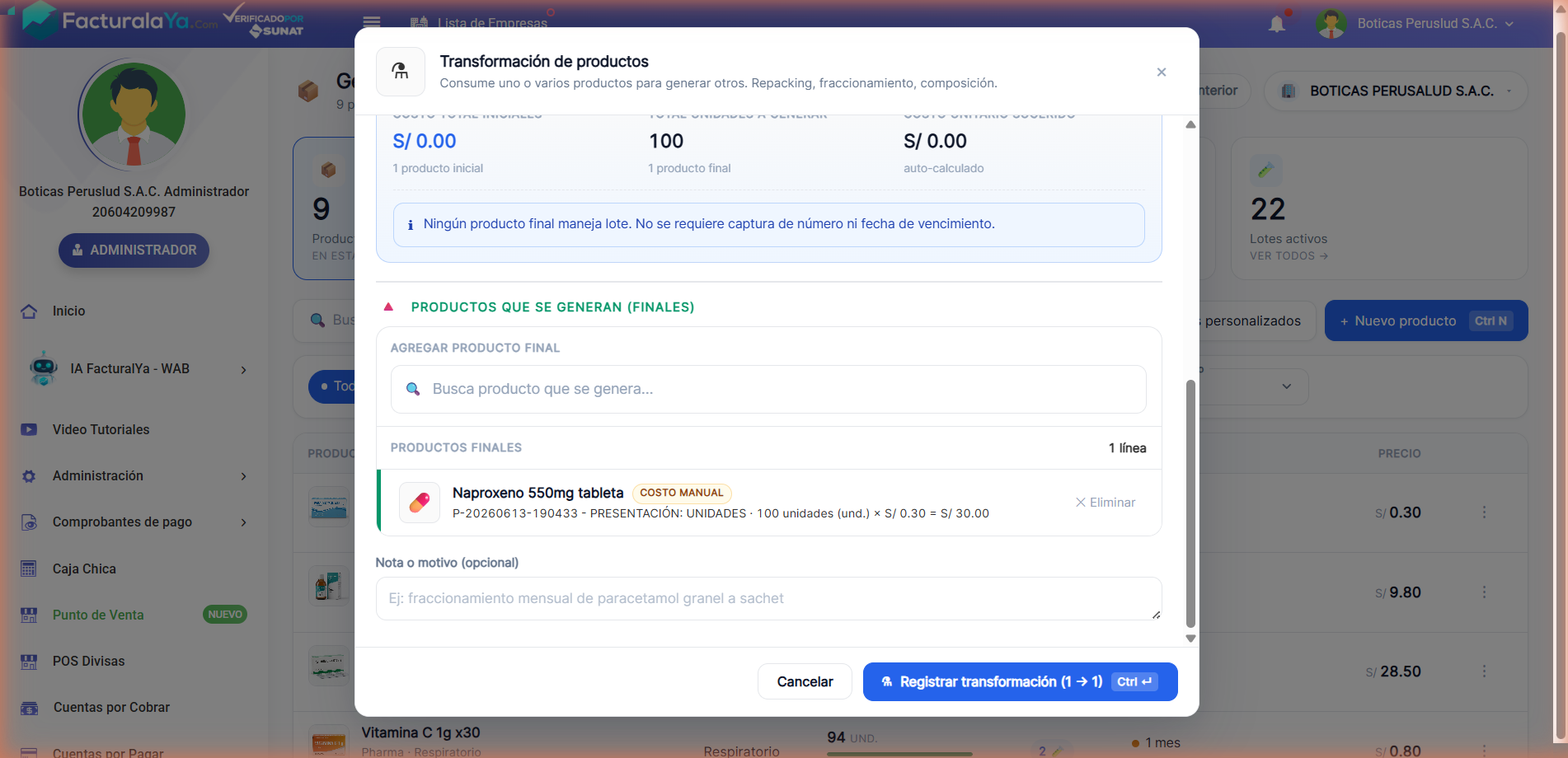Click VER TODOS under Lotes activos
The width and height of the screenshot is (1568, 758).
coord(1289,256)
